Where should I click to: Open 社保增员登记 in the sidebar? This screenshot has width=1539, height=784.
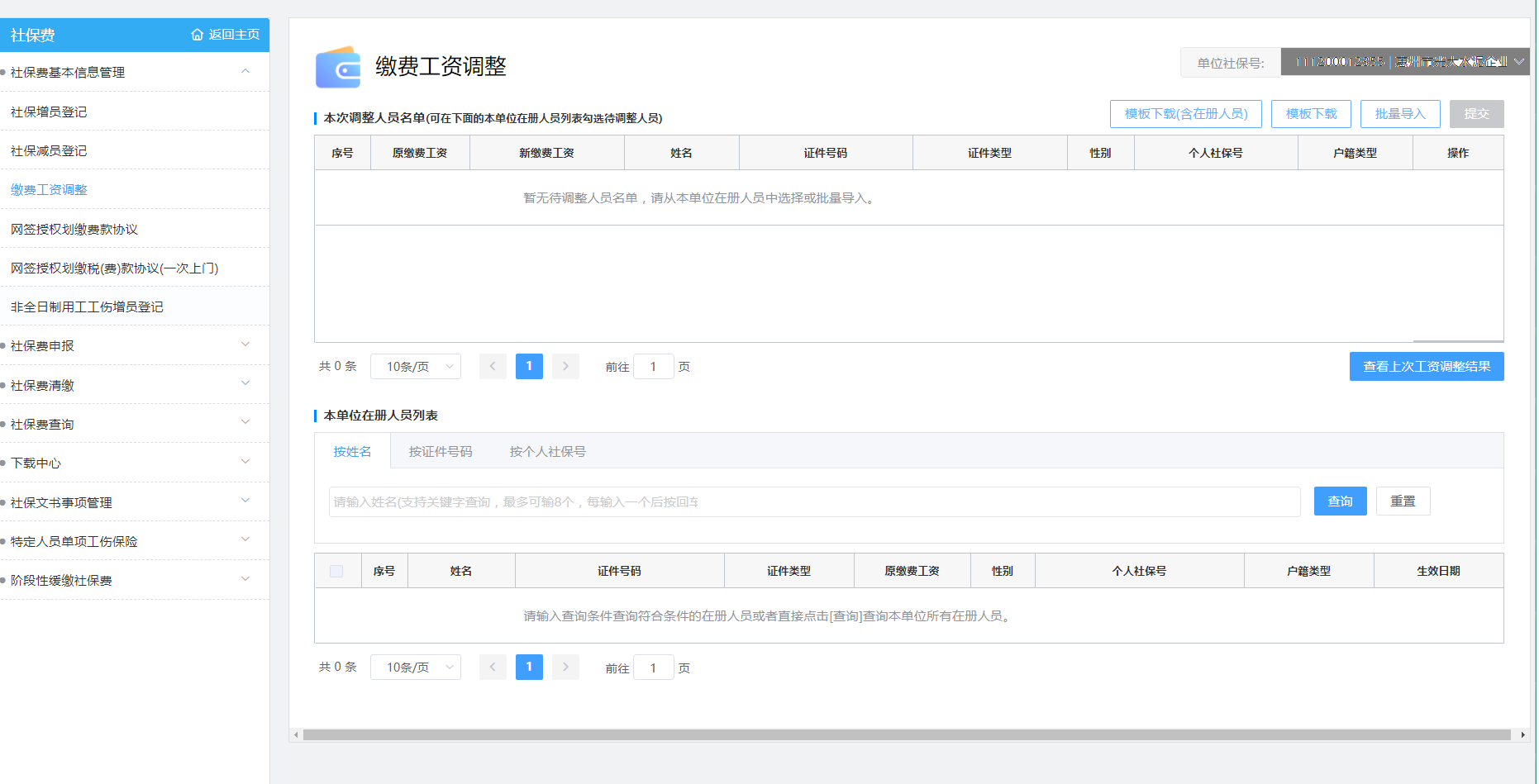click(49, 112)
